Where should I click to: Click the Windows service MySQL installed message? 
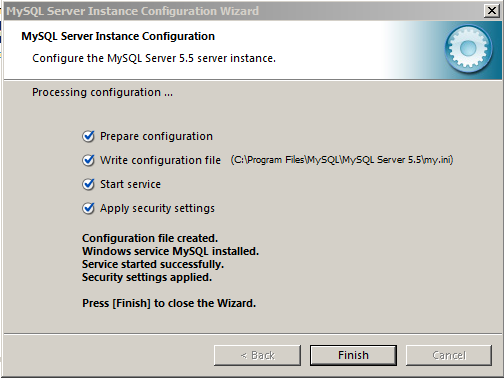tap(170, 251)
